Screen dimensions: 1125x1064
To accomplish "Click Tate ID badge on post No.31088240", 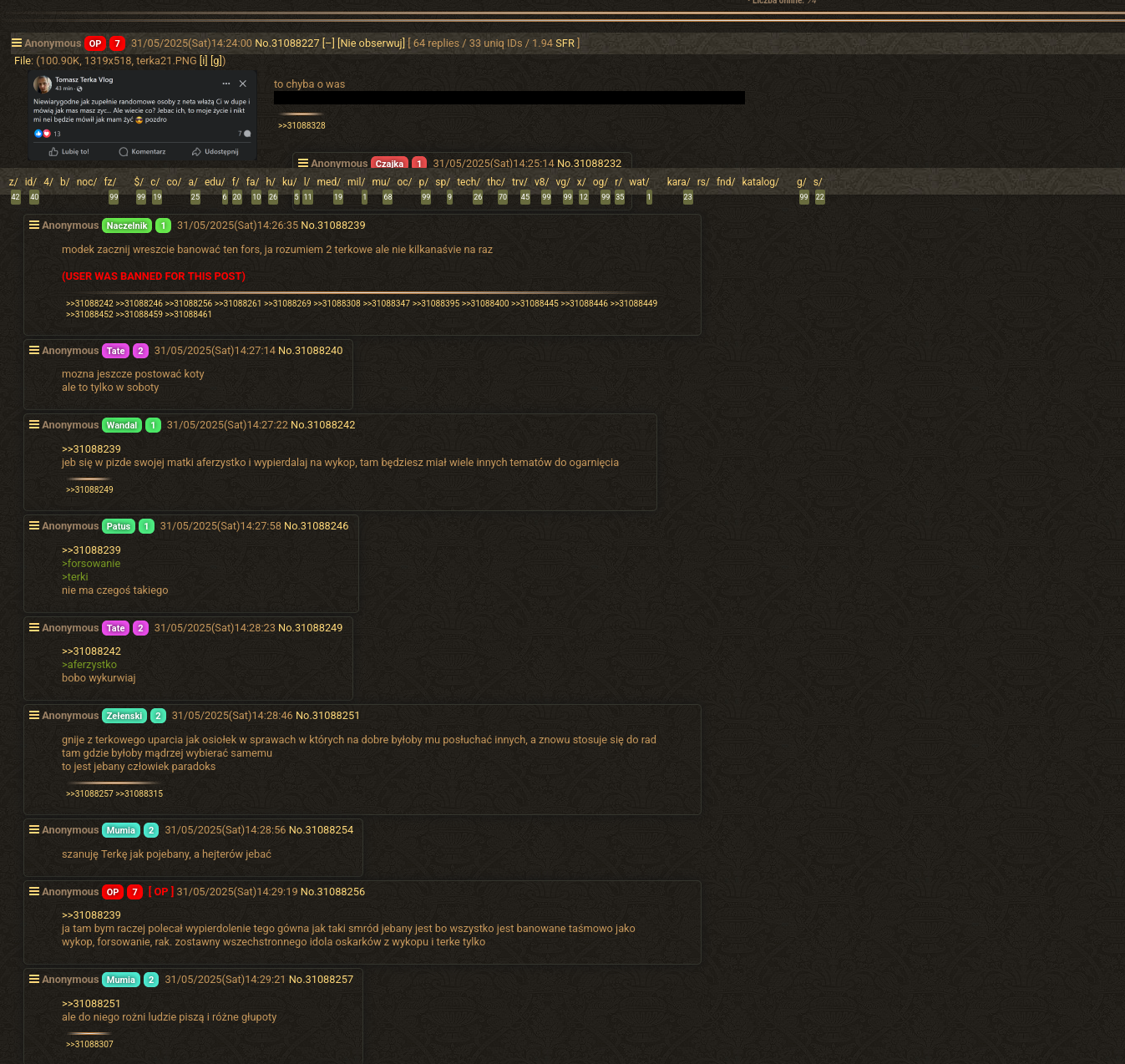I will 116,351.
